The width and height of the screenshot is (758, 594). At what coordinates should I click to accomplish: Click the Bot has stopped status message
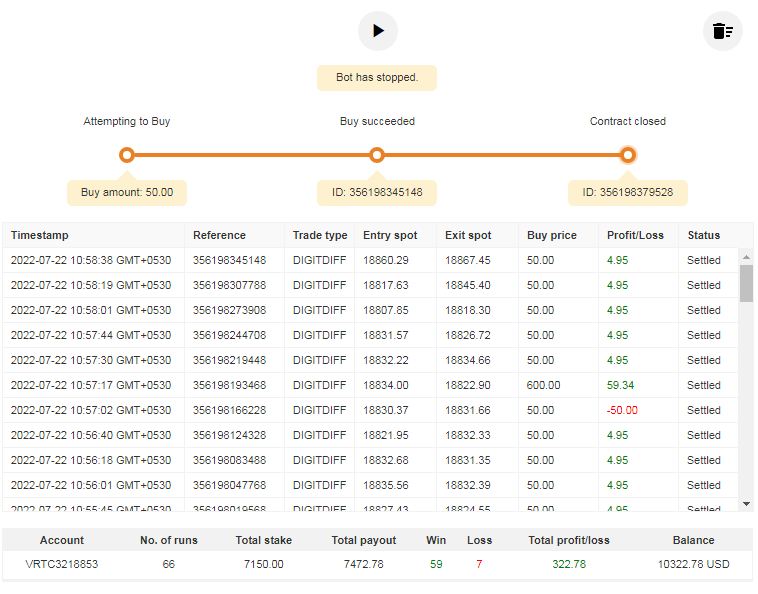(377, 78)
